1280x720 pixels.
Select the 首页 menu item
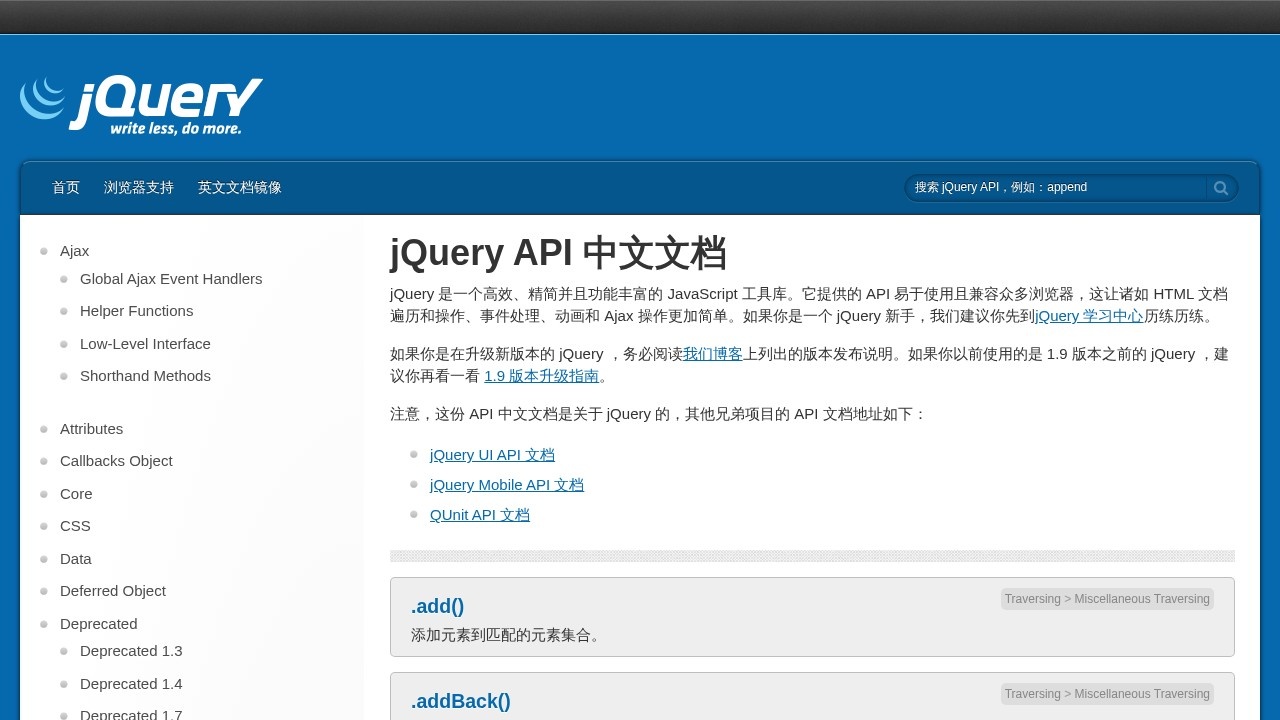65,187
